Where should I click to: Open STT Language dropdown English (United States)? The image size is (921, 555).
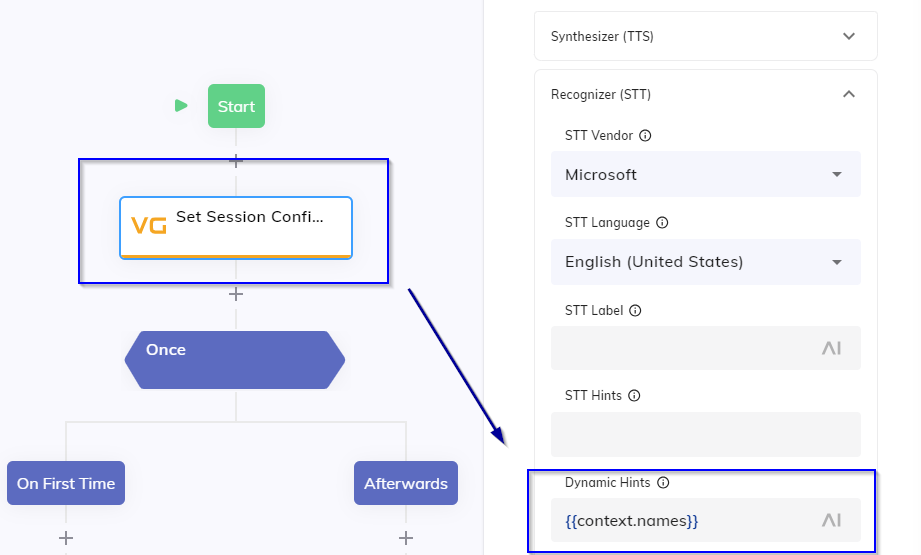[x=705, y=262]
